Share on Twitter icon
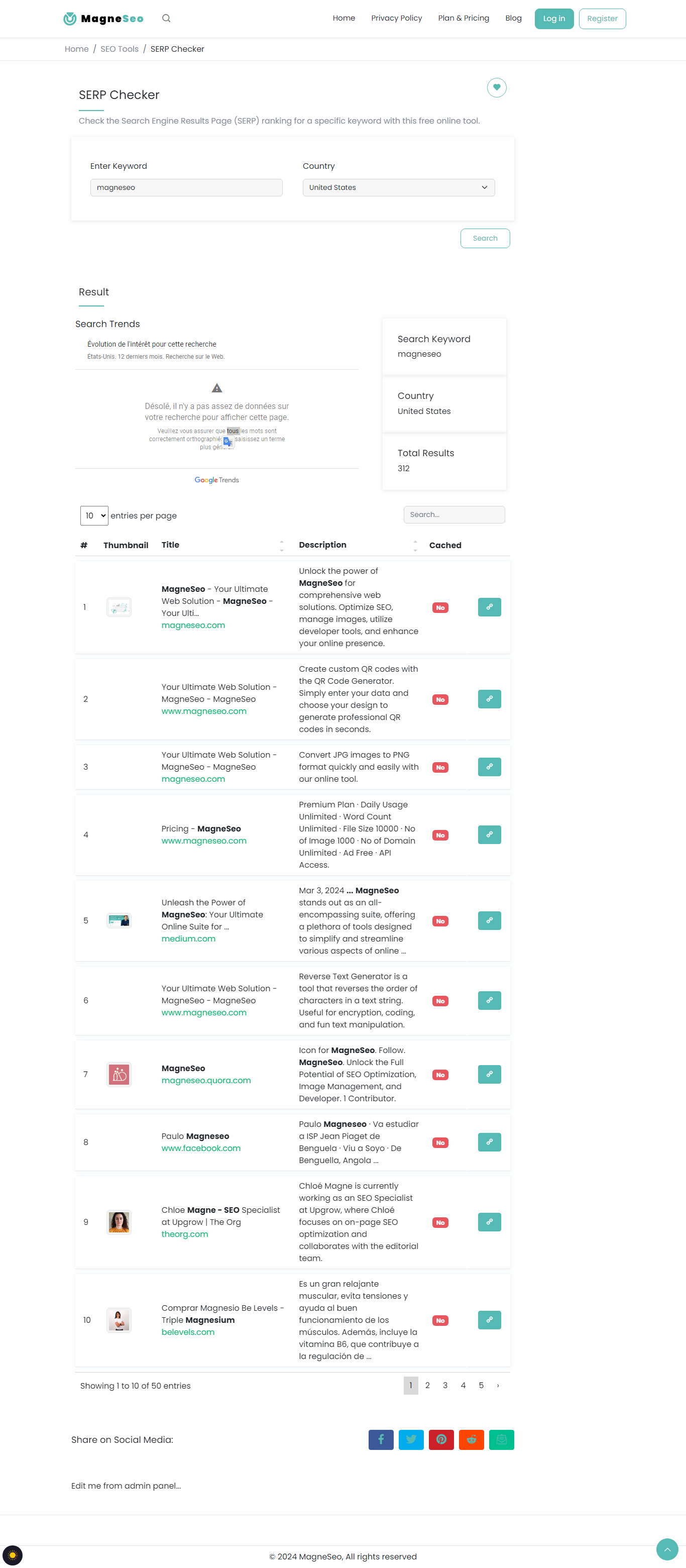Image resolution: width=686 pixels, height=1568 pixels. (411, 1439)
